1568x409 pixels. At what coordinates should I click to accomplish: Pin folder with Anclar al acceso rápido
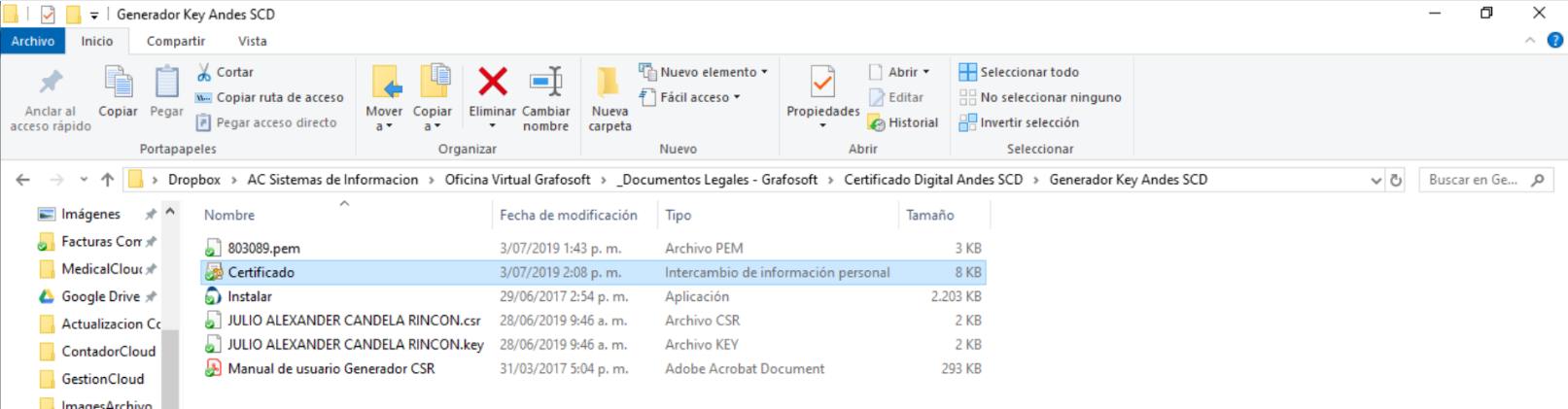(x=51, y=84)
